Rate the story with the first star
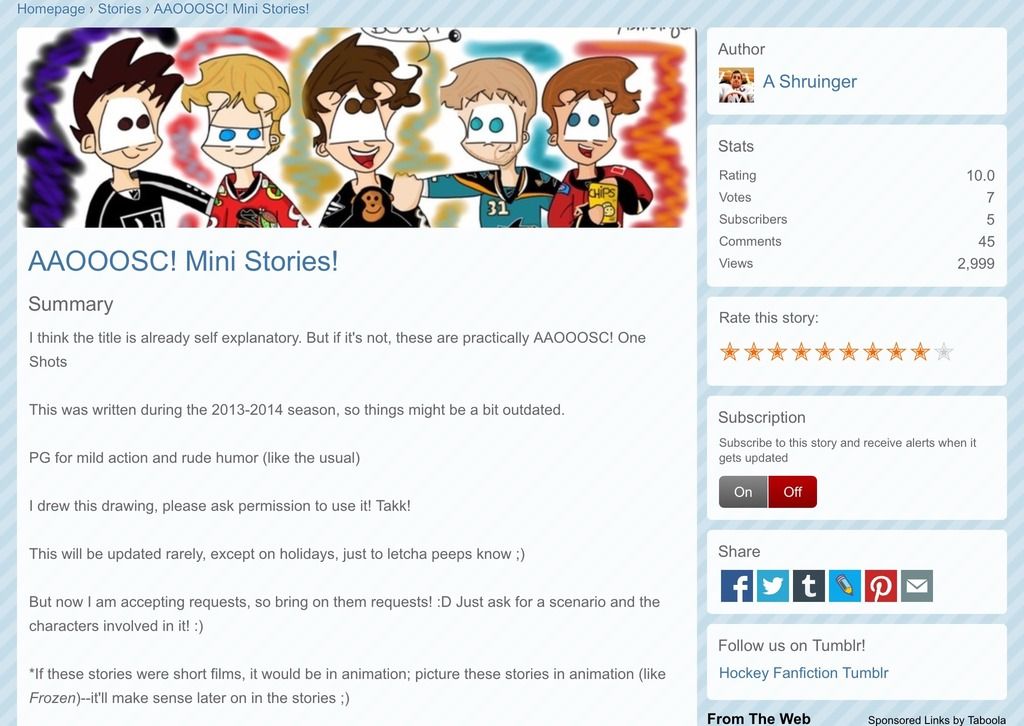The height and width of the screenshot is (726, 1024). pyautogui.click(x=729, y=352)
